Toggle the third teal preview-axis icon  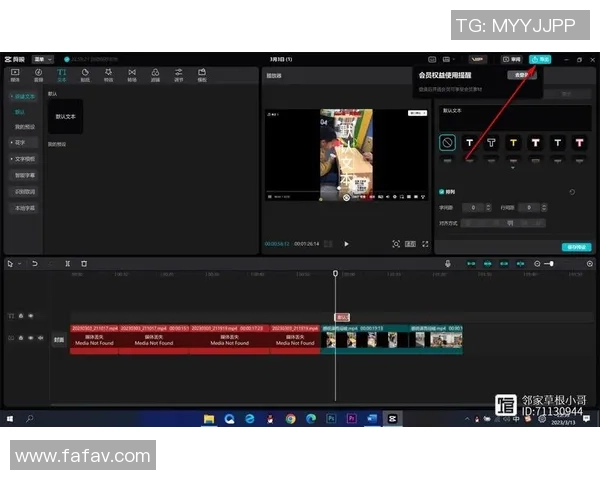pos(504,264)
